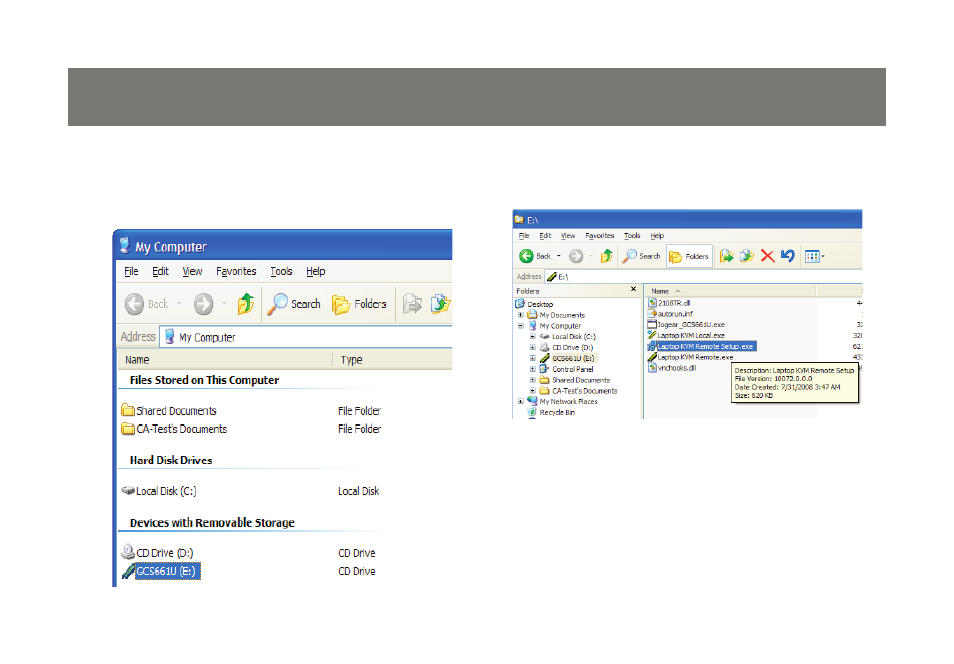Open View menu in My Computer window
954x664 pixels.
pos(192,271)
